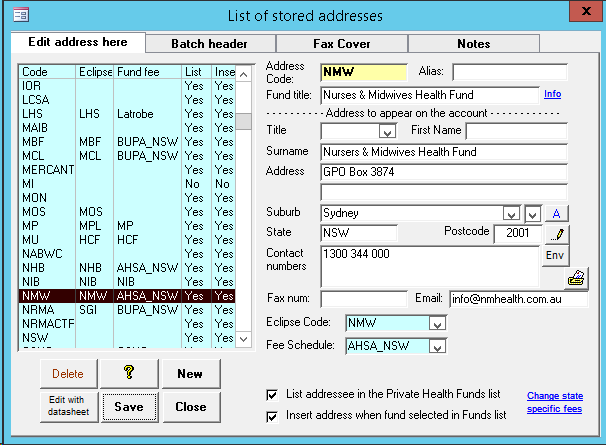Click the Email field
The image size is (606, 445).
pos(518,299)
